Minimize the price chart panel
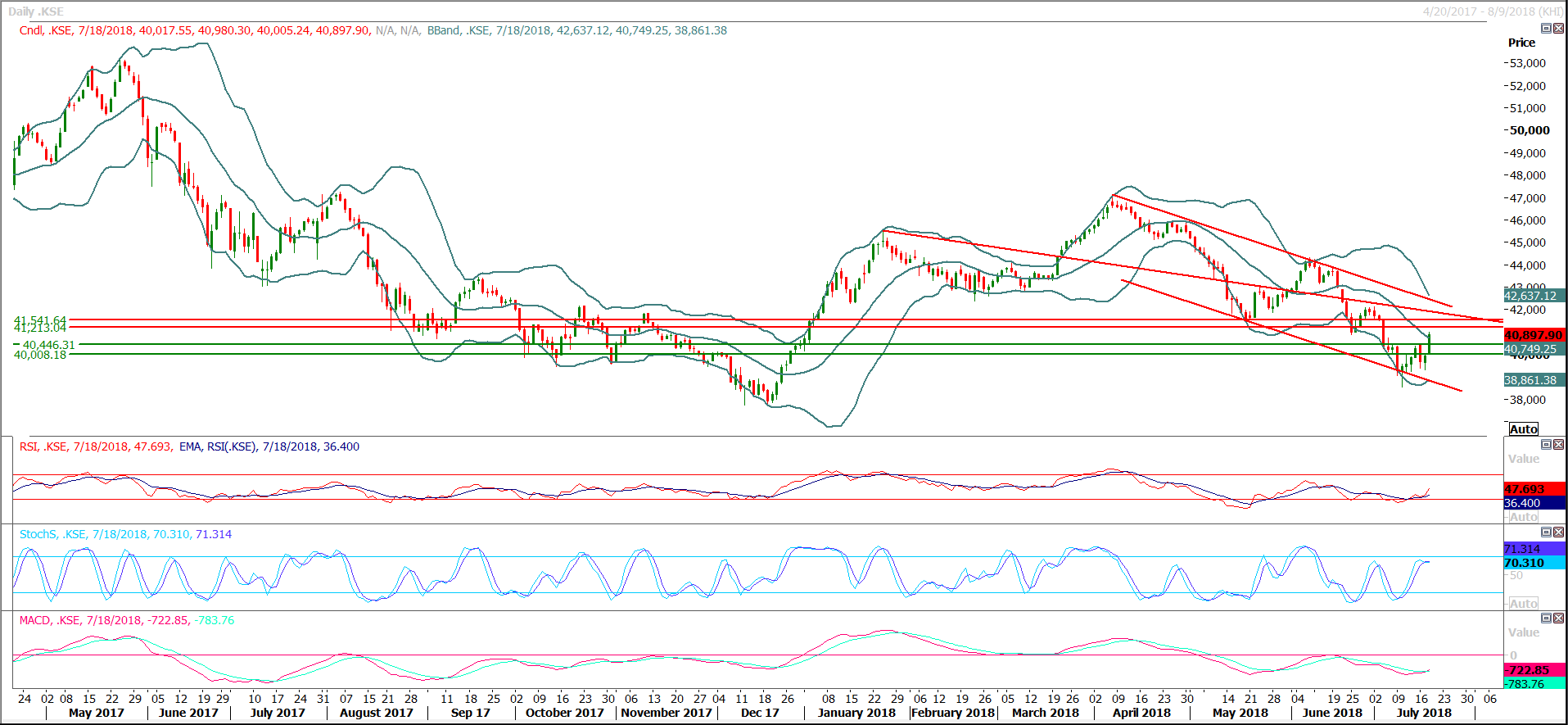Screen dimensions: 1568x725 (x=1546, y=29)
